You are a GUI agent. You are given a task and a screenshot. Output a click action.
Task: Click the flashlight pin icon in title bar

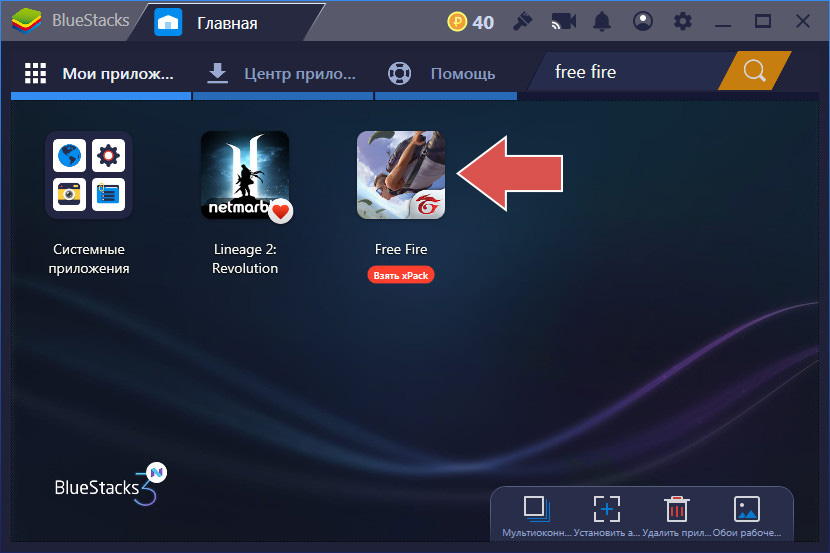click(x=522, y=22)
